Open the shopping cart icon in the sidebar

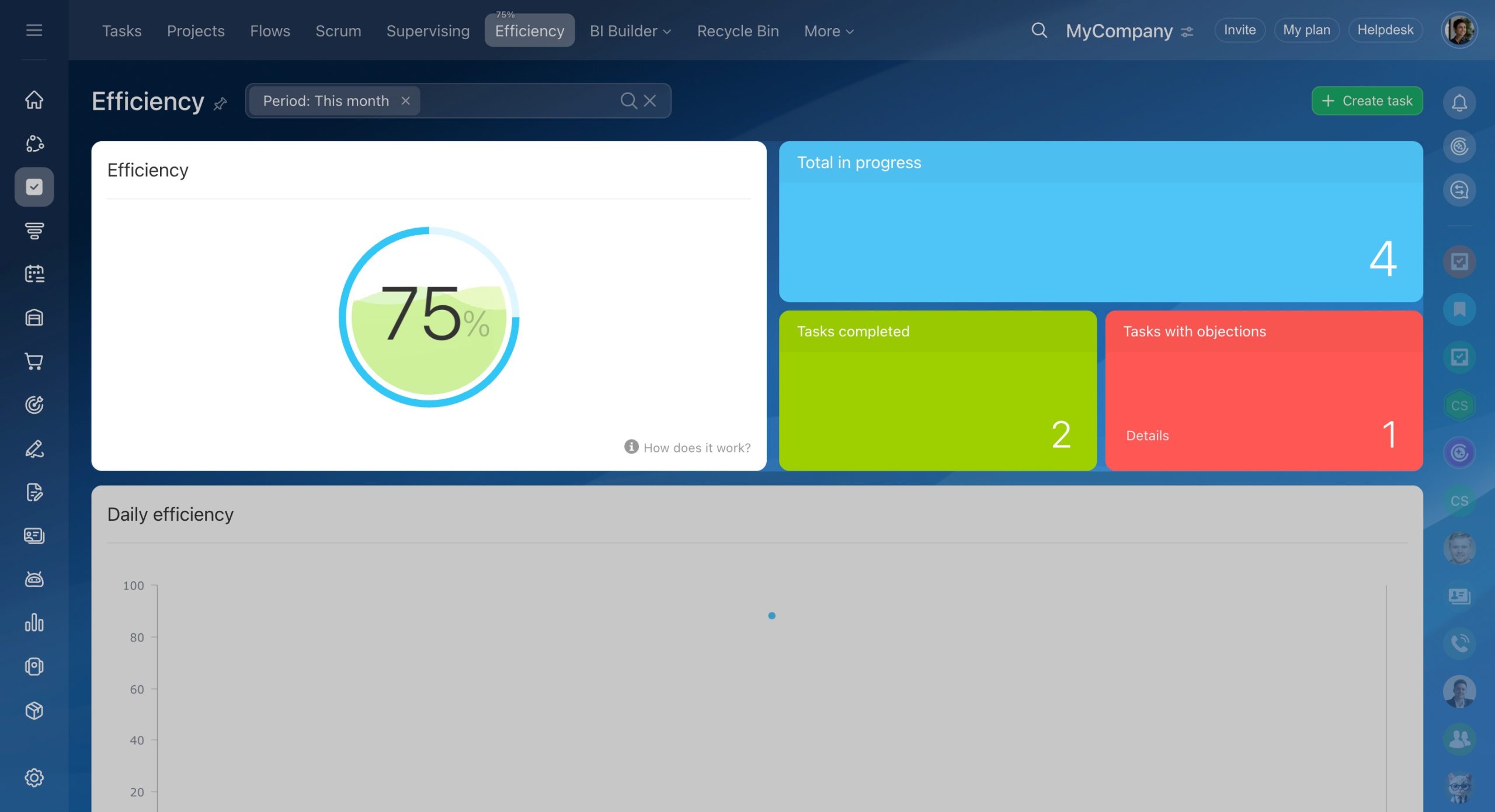(34, 361)
